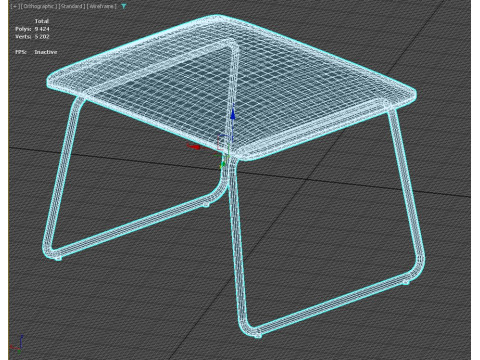Open the [+] general viewport menu
This screenshot has width=480, height=360.
(x=15, y=6)
